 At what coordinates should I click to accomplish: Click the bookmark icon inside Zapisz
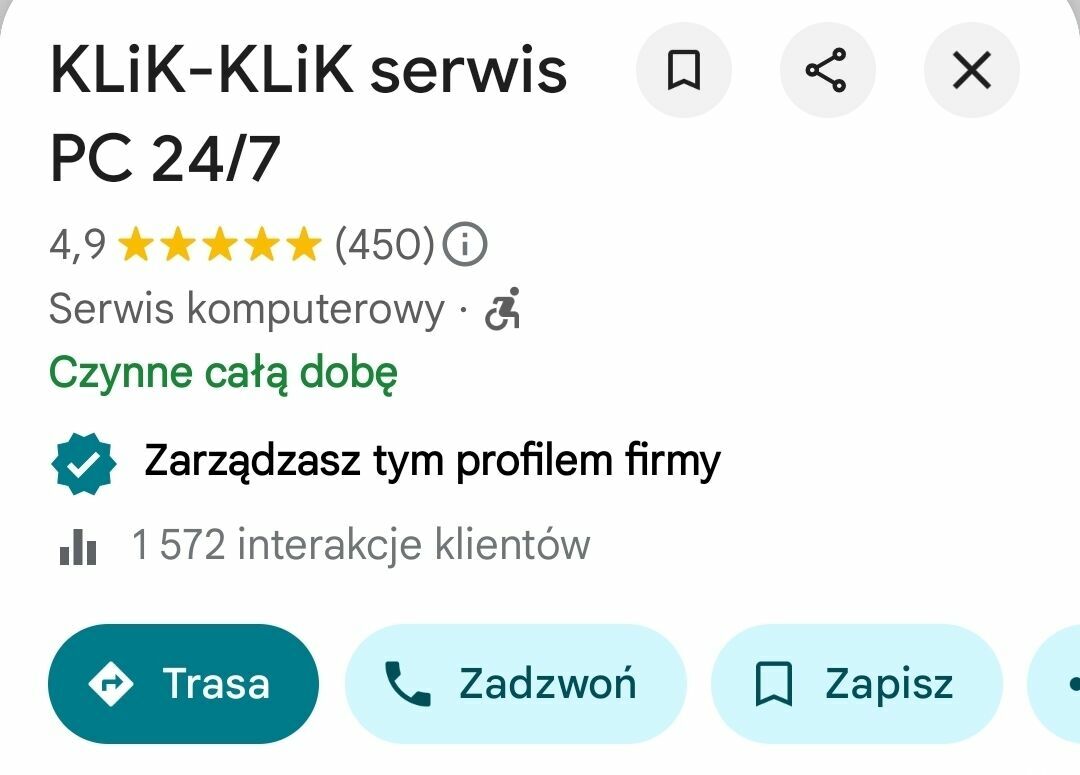coord(774,684)
